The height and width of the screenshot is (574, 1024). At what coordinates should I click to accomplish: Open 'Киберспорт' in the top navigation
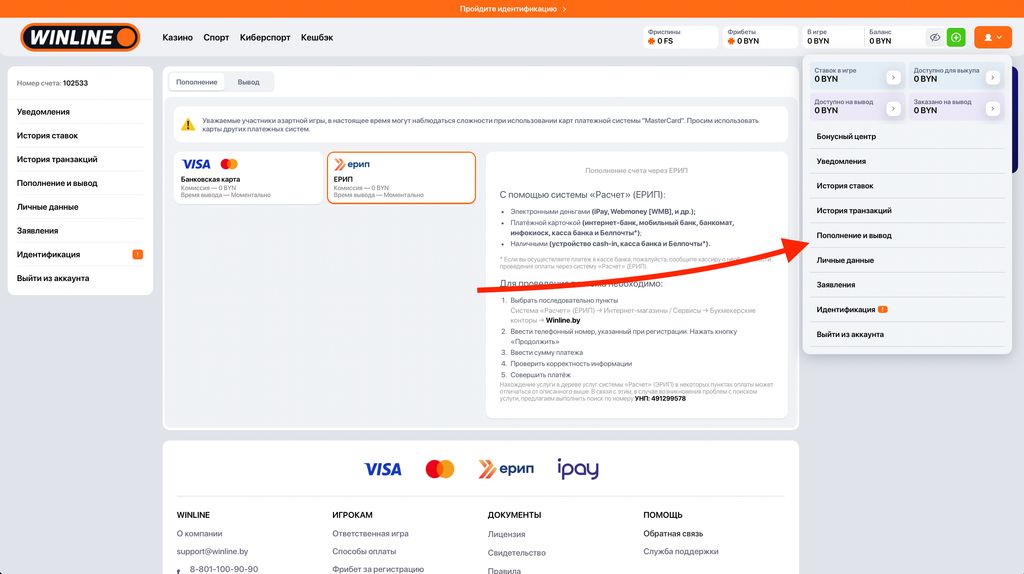[x=265, y=38]
